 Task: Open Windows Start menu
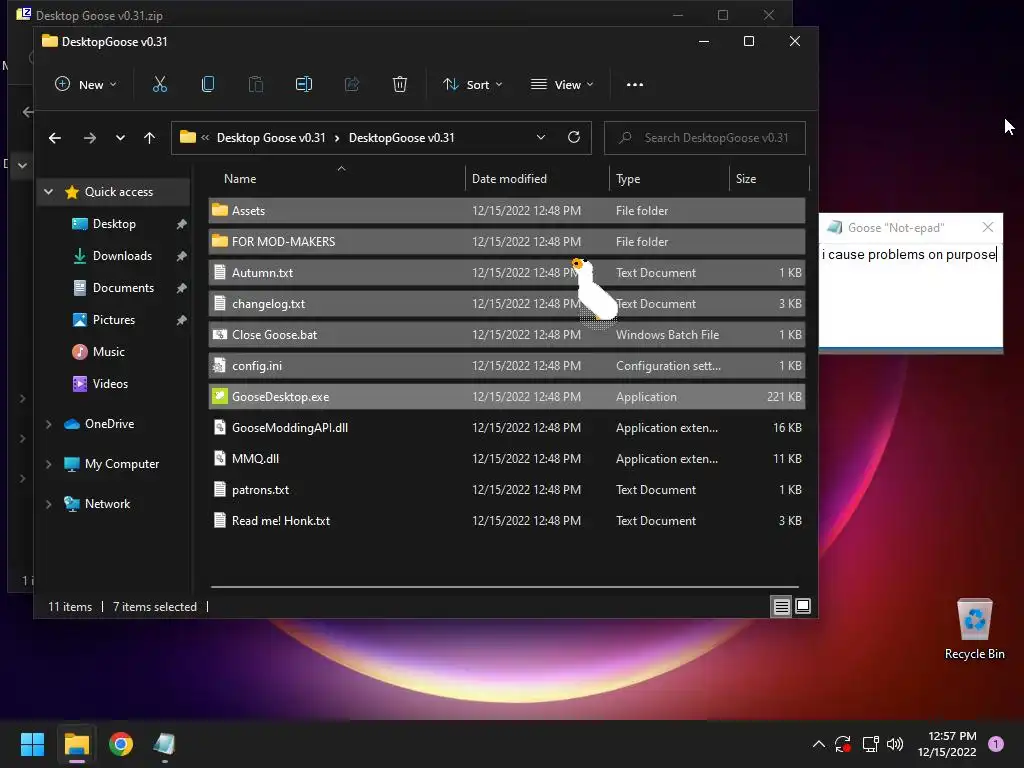tap(32, 744)
